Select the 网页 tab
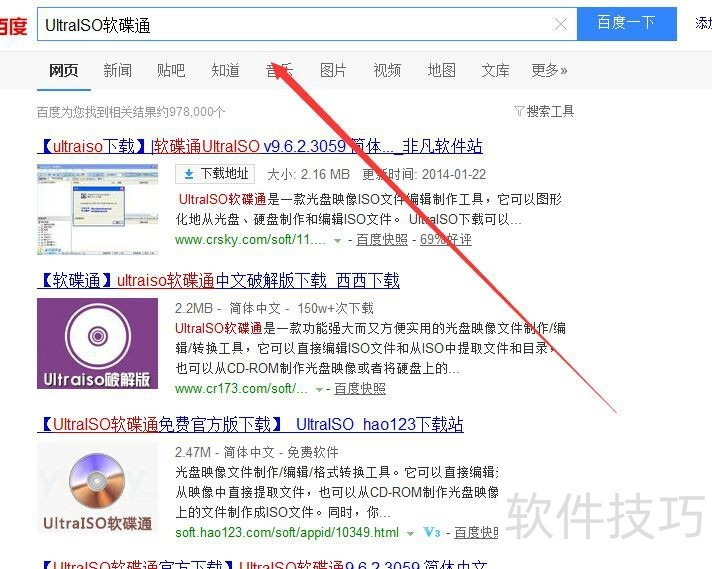The height and width of the screenshot is (569, 712). click(x=64, y=70)
